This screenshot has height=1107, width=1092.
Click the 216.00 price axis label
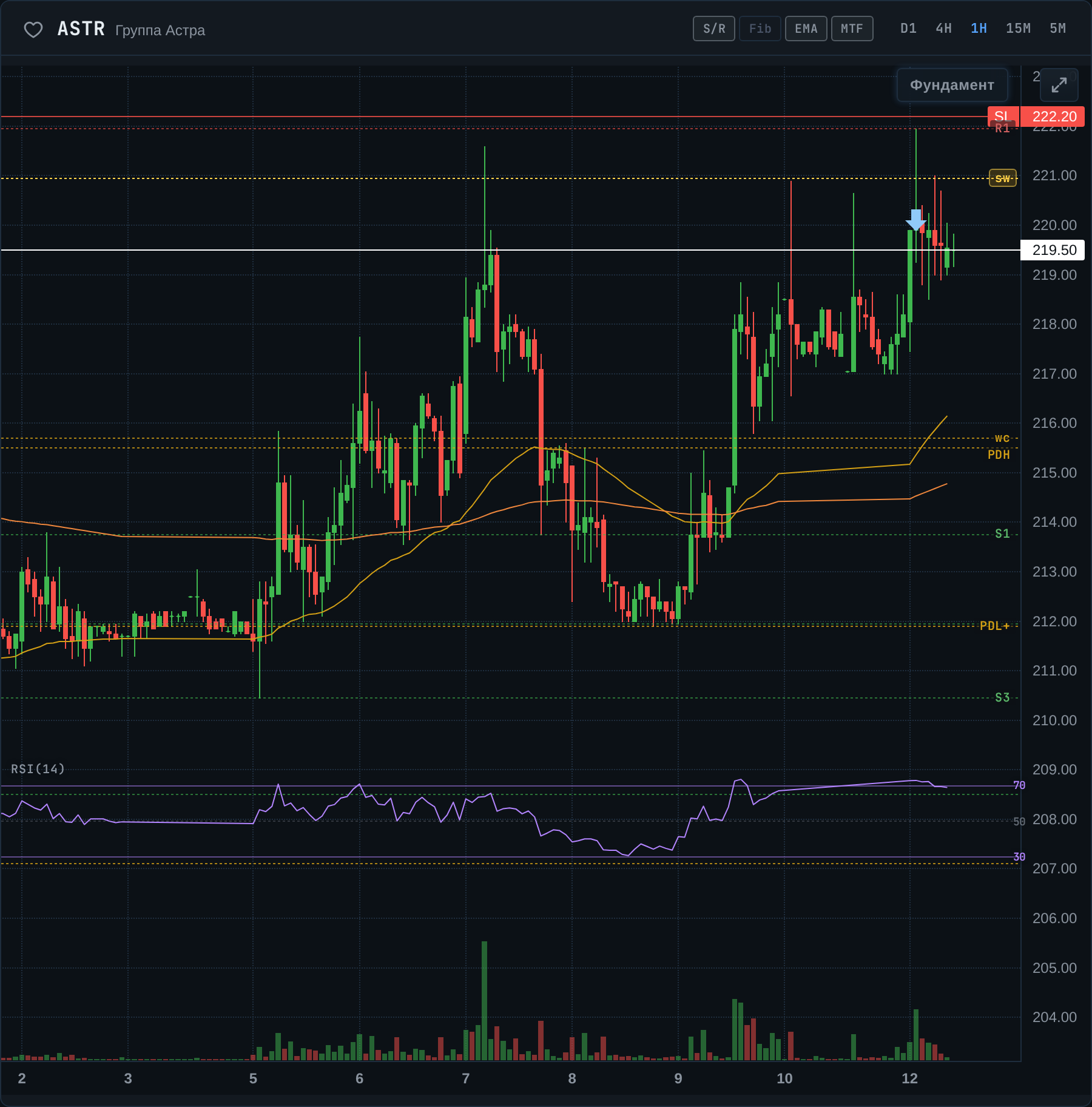(1054, 423)
